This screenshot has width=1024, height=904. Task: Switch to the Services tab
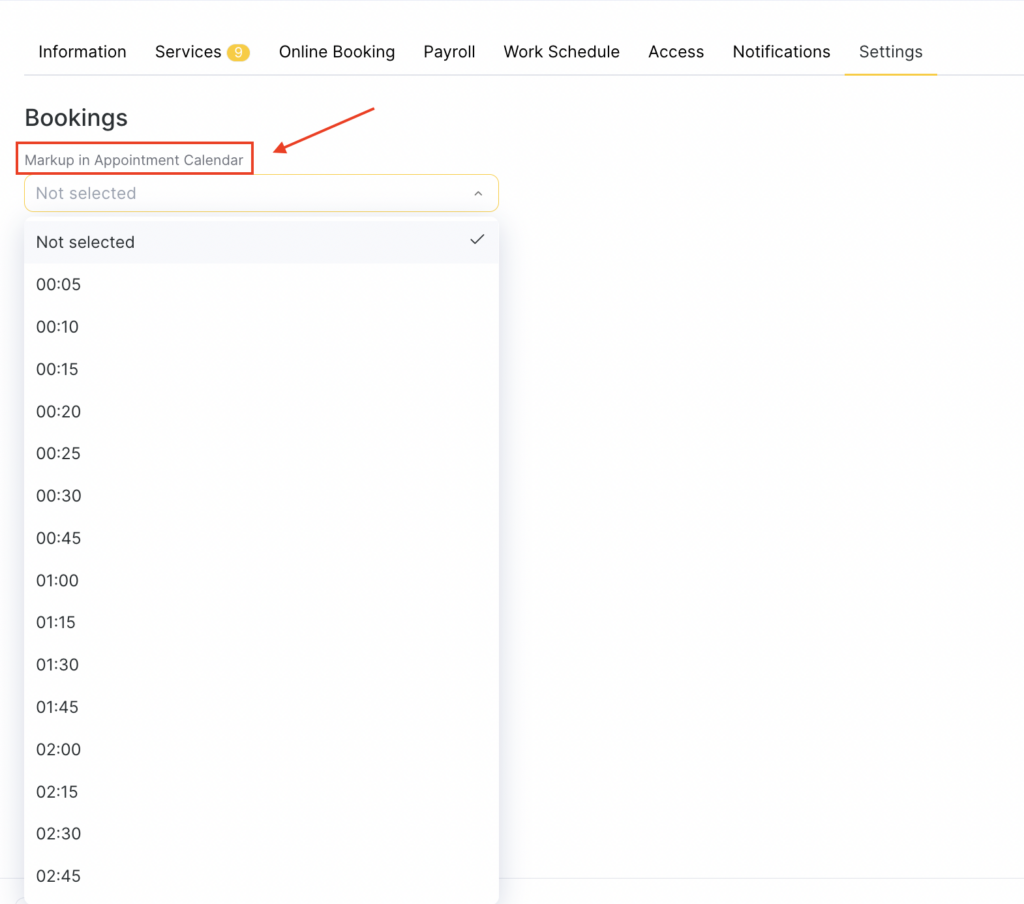187,52
